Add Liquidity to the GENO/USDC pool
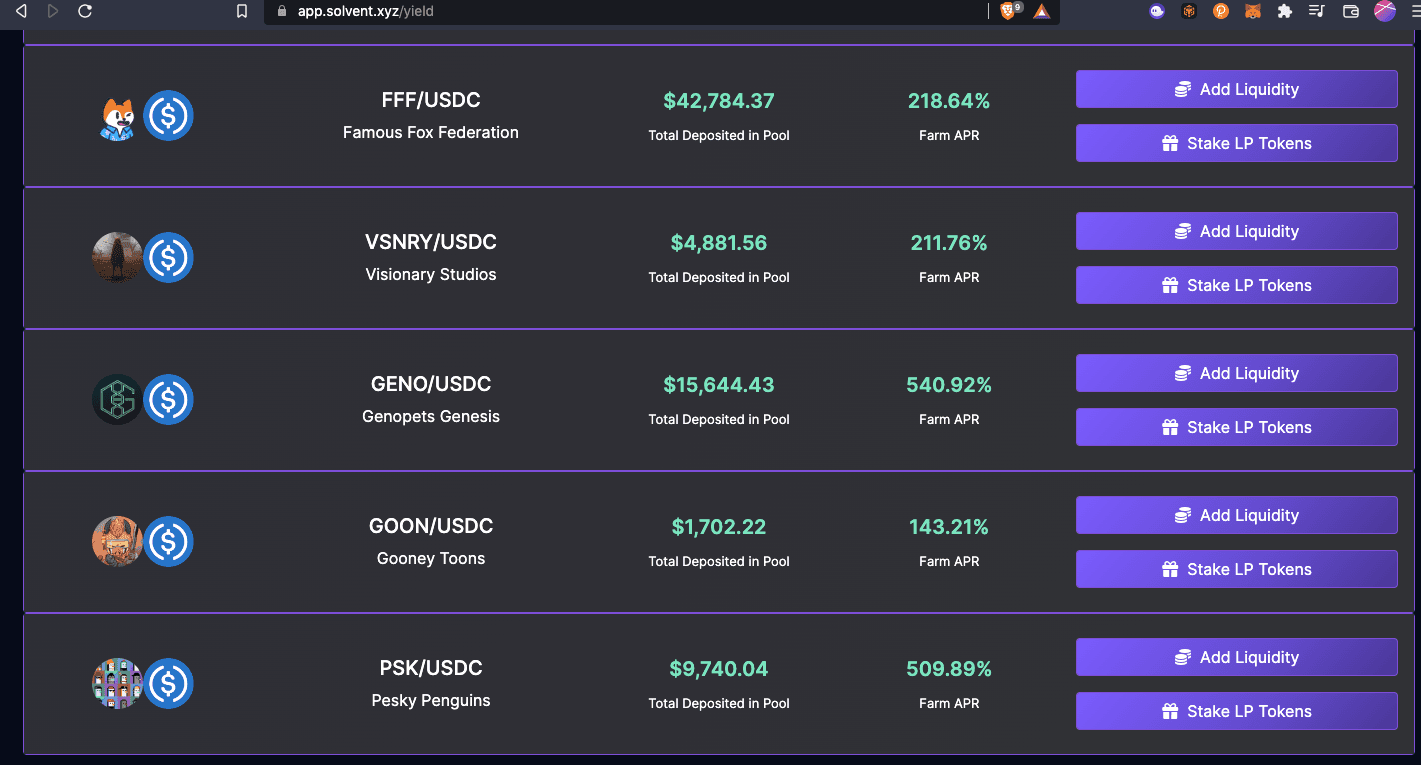Image resolution: width=1421 pixels, height=765 pixels. [1236, 373]
